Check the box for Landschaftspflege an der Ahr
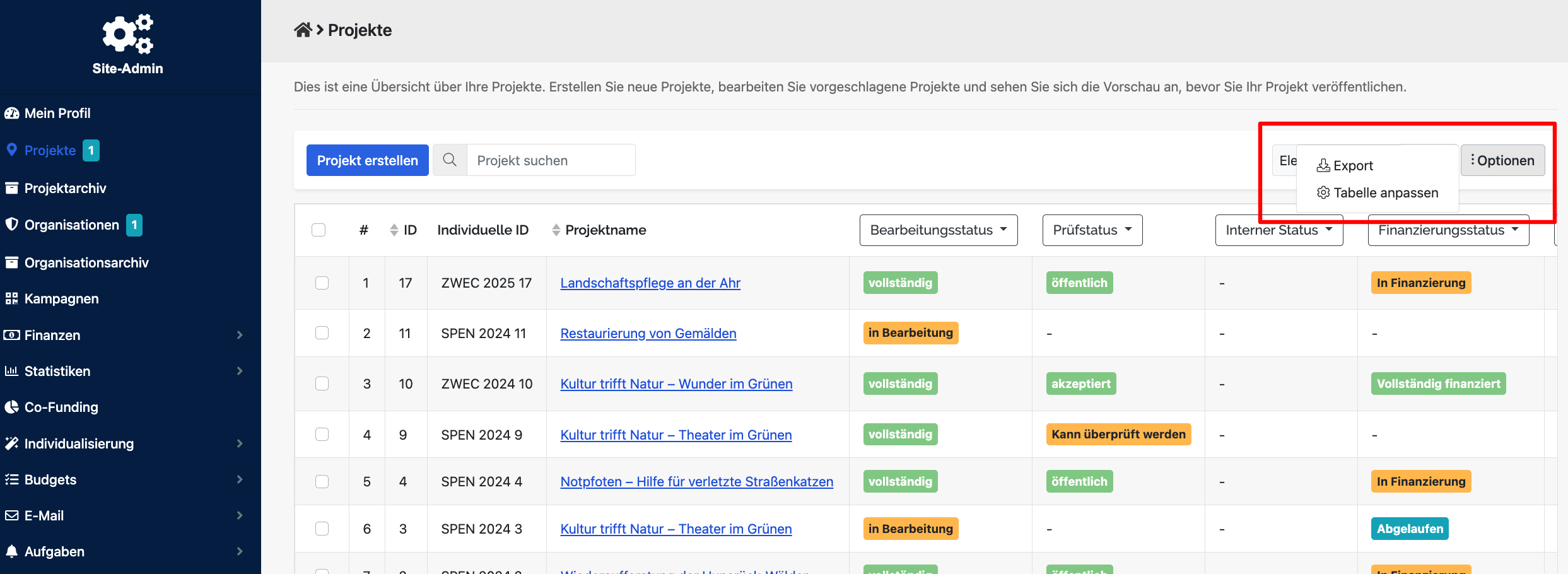Image resolution: width=1568 pixels, height=574 pixels. point(322,283)
